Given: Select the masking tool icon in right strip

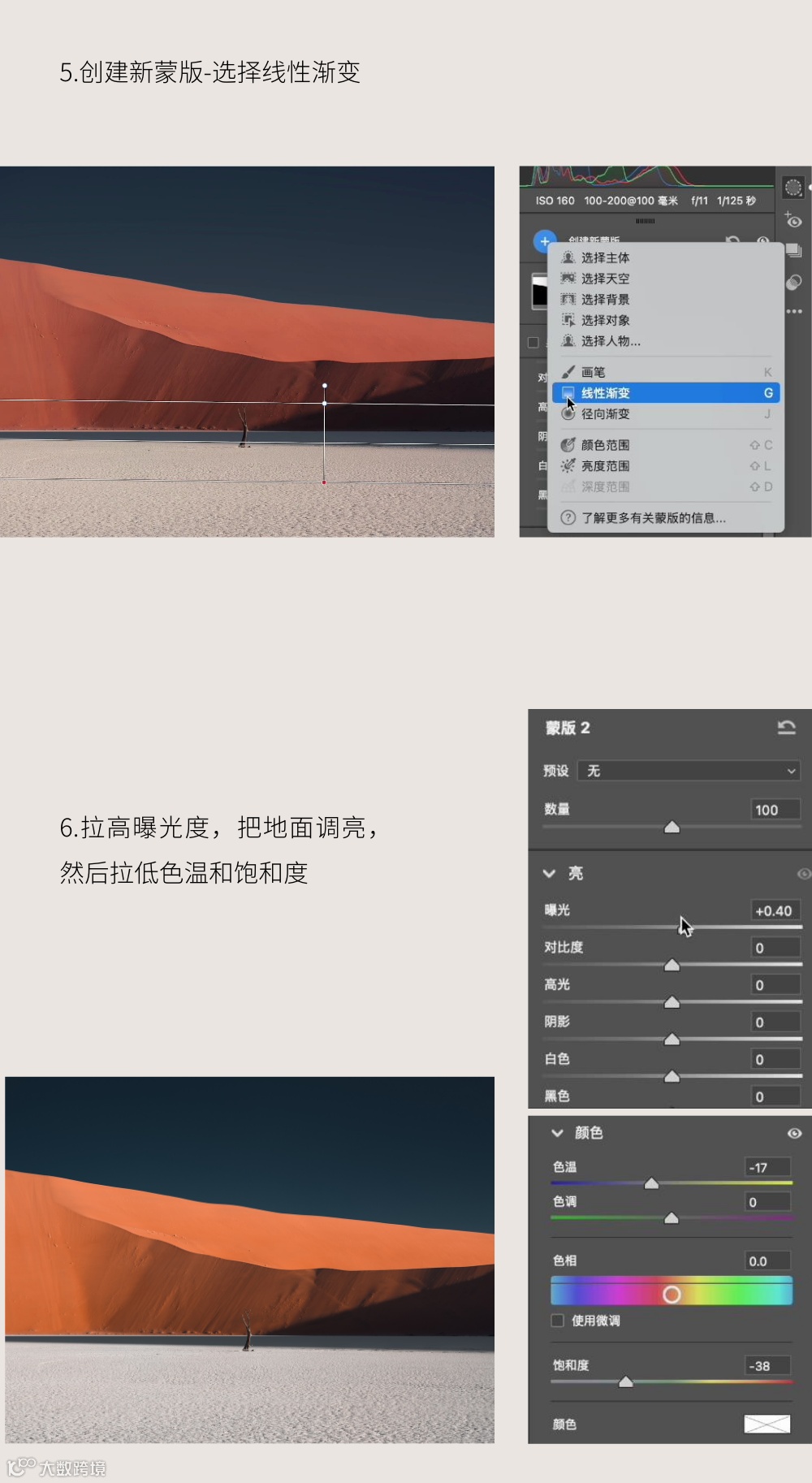Looking at the screenshot, I should [x=793, y=188].
